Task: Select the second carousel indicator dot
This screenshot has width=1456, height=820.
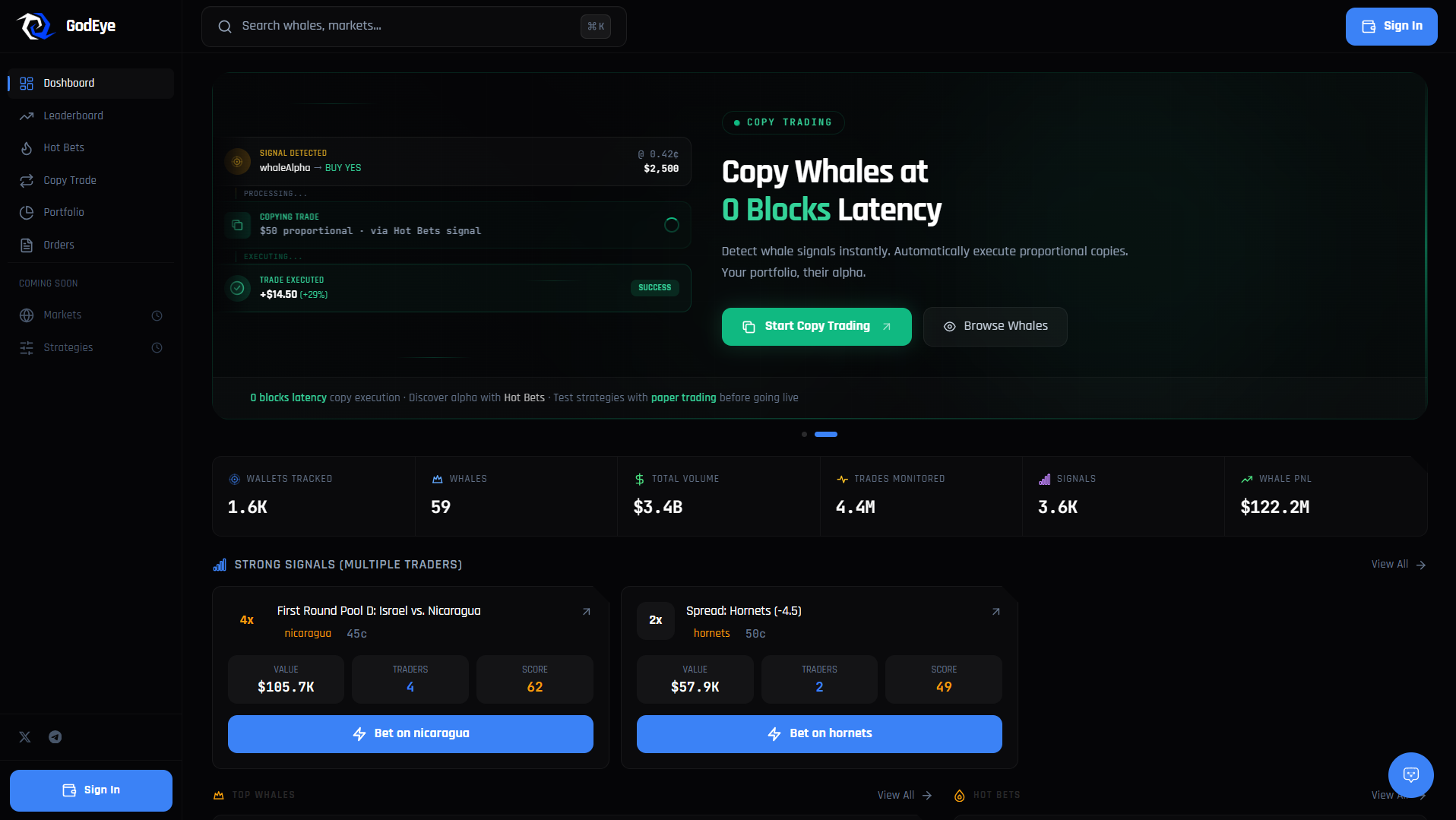Action: [826, 434]
